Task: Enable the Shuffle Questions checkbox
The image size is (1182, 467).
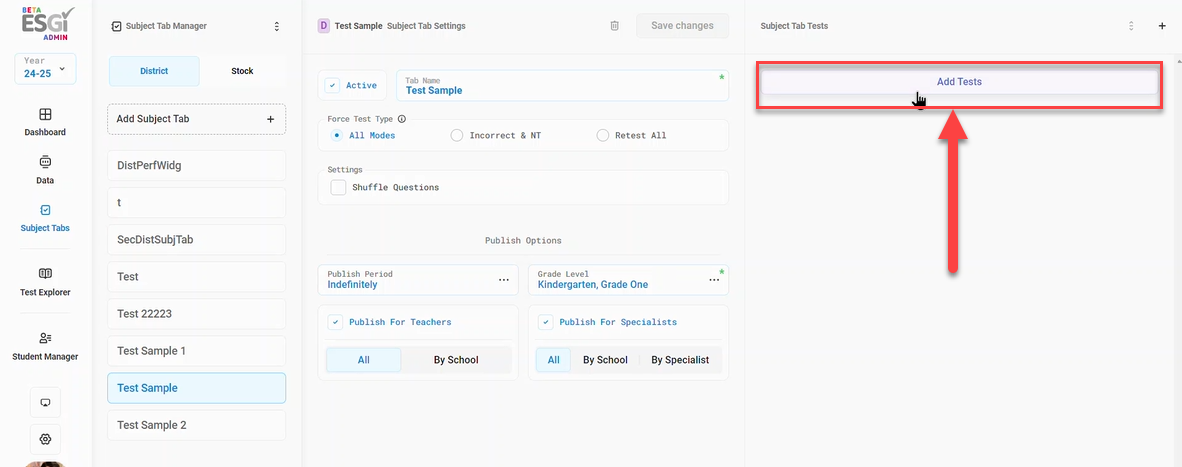Action: click(x=338, y=187)
